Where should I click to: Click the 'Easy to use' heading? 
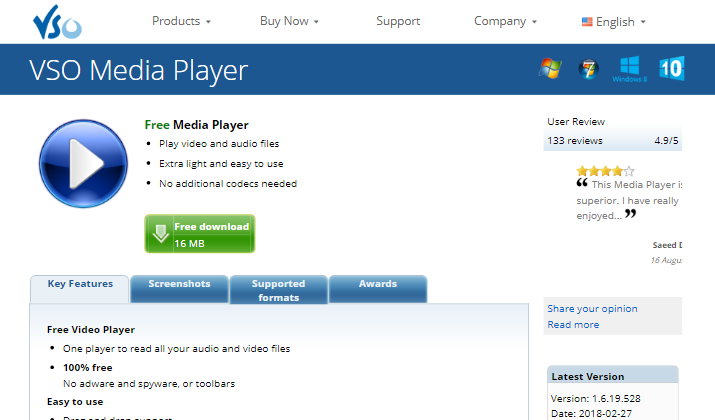click(x=75, y=402)
